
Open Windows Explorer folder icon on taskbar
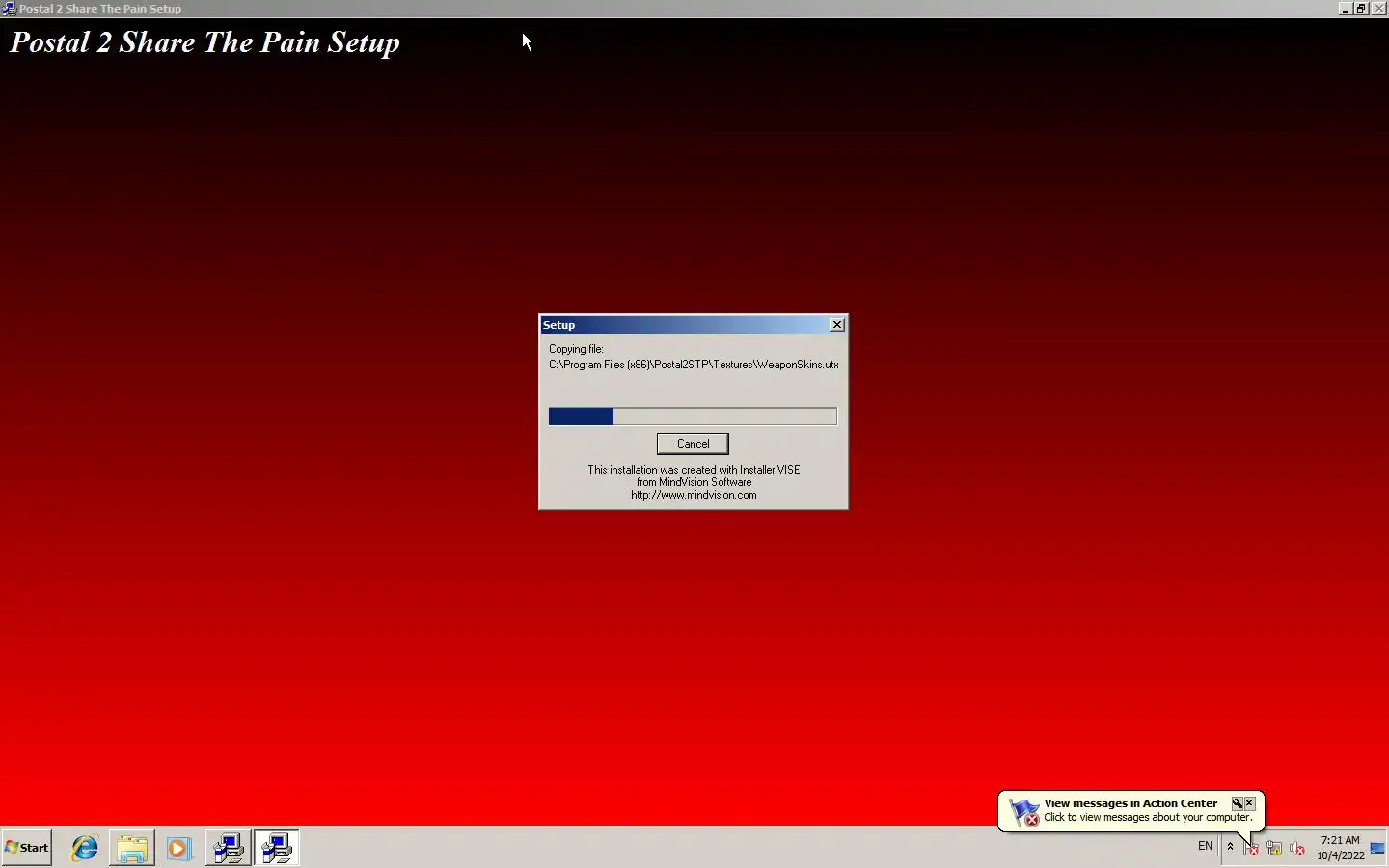pyautogui.click(x=132, y=849)
